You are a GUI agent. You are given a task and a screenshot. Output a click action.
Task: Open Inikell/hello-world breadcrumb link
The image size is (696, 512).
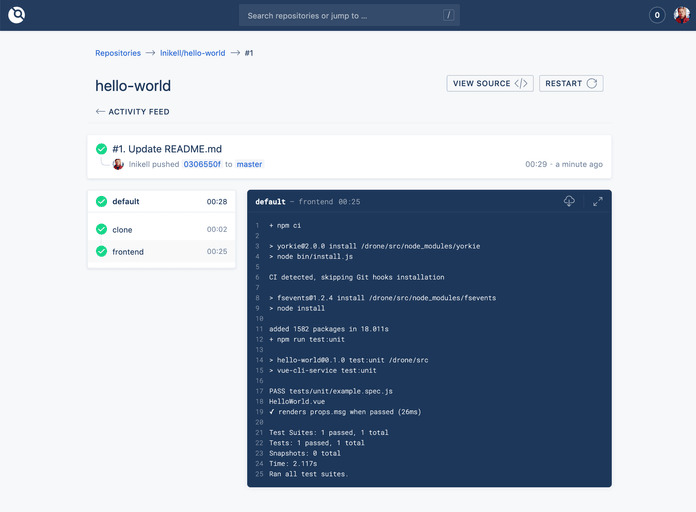192,52
